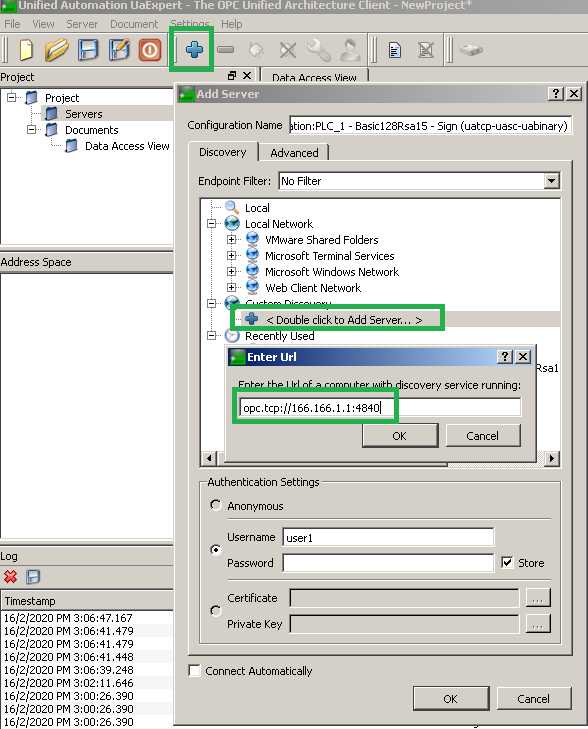The image size is (588, 729).
Task: Switch to the Advanced tab
Action: tap(294, 152)
